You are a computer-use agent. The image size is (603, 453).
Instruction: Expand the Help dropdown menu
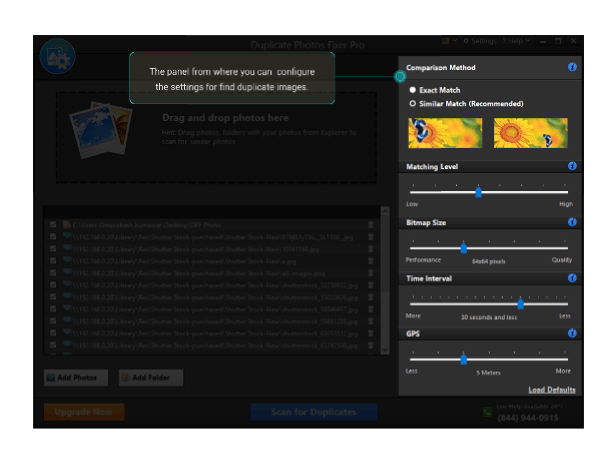(x=516, y=41)
